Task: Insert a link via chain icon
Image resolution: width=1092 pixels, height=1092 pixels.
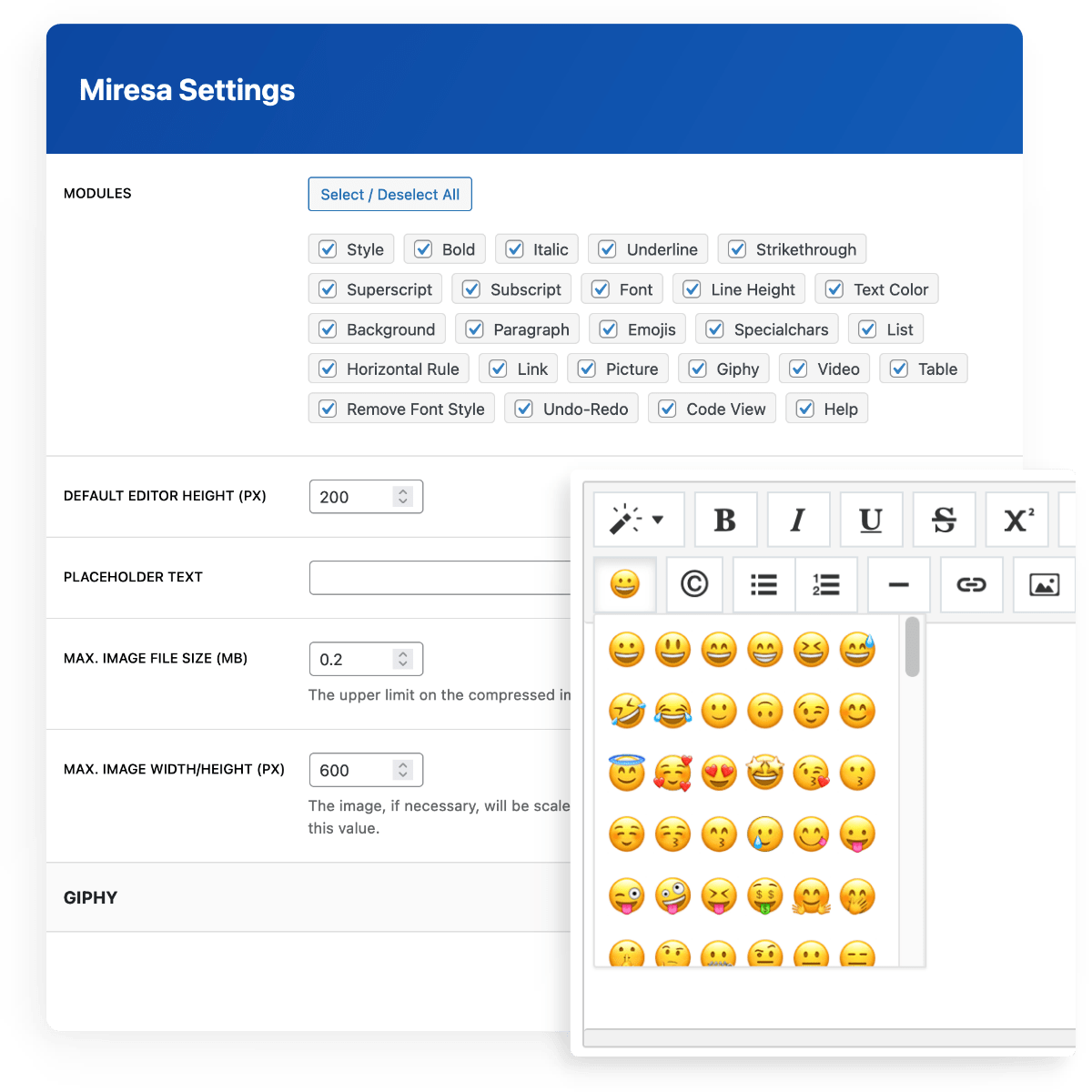Action: pos(971,584)
